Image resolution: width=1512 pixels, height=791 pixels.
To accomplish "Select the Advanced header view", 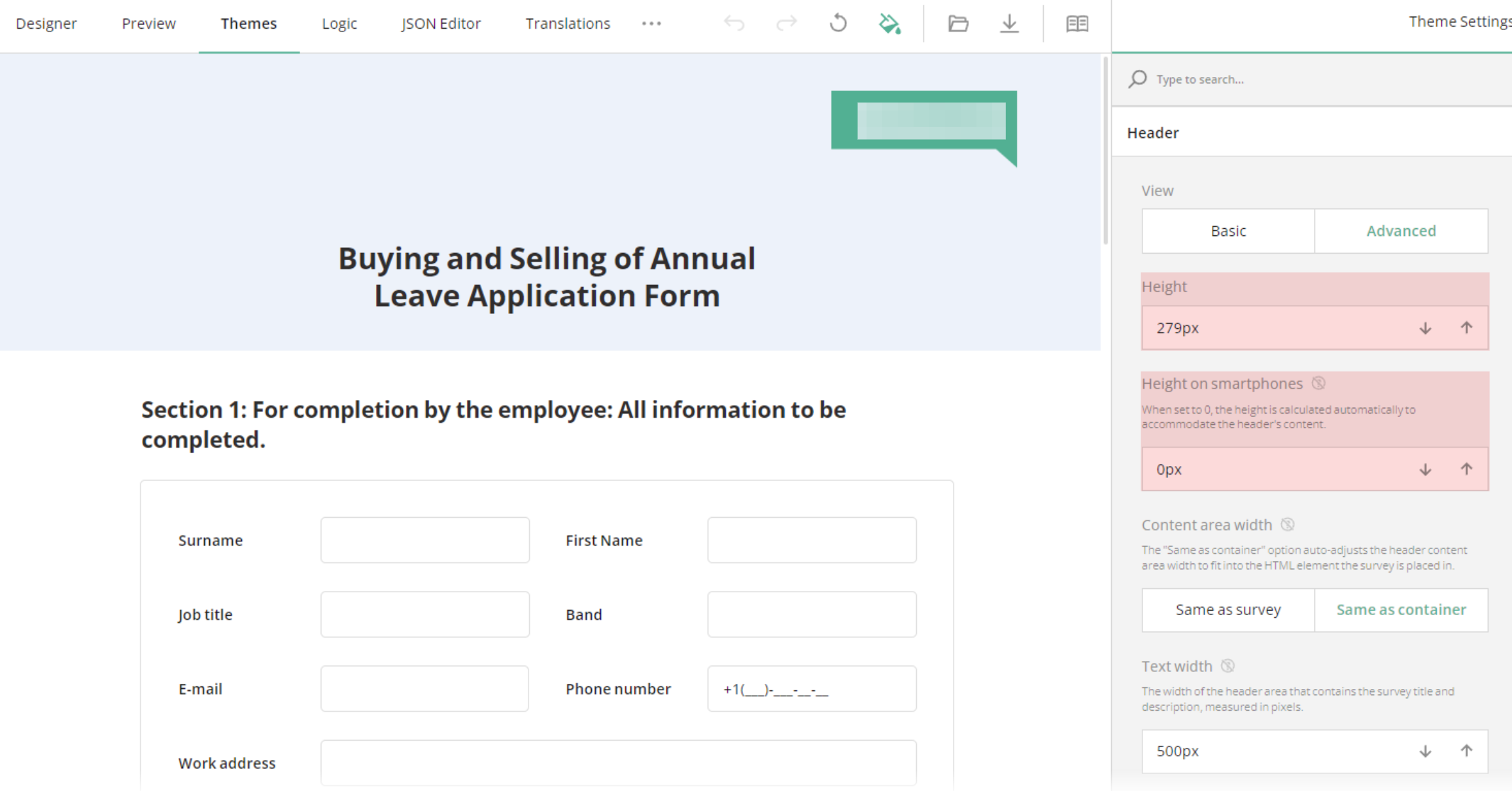I will point(1401,231).
